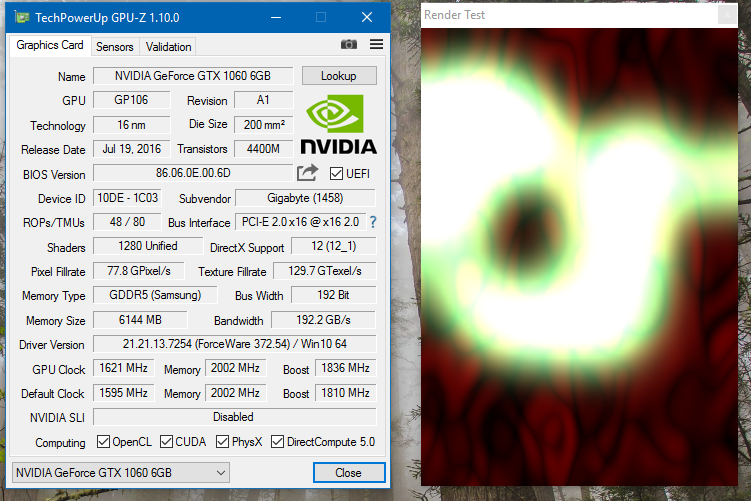Click the NVIDIA logo image
751x501 pixels.
339,125
